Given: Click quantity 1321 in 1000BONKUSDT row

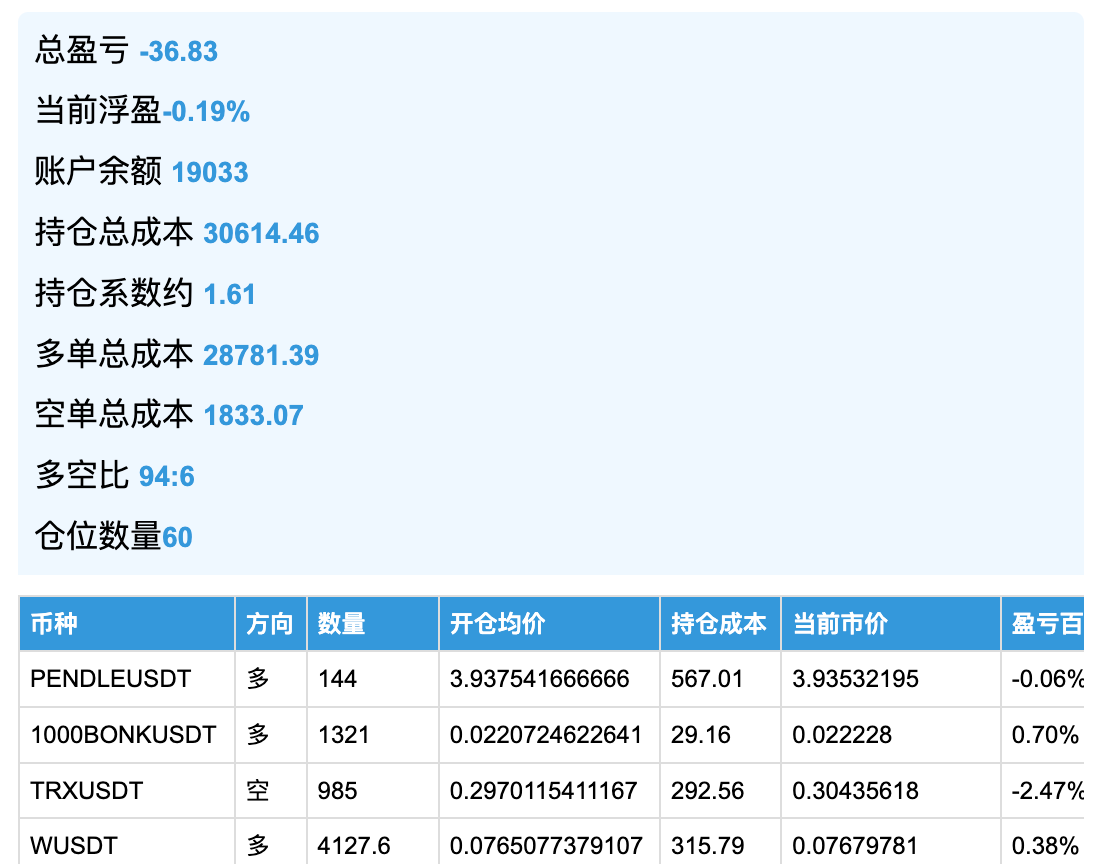Looking at the screenshot, I should [x=344, y=734].
